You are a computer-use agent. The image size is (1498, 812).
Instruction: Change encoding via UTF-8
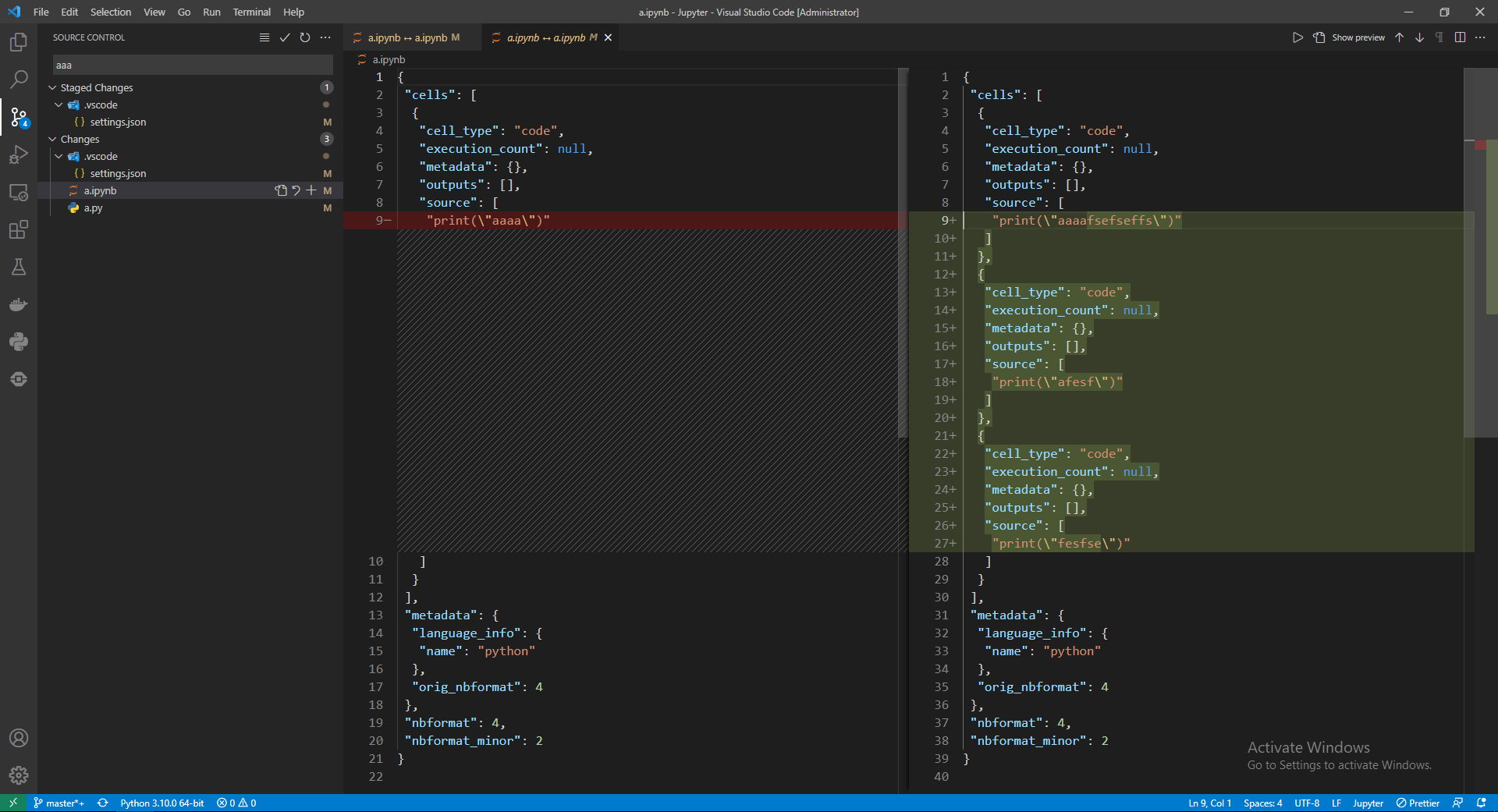click(1307, 803)
